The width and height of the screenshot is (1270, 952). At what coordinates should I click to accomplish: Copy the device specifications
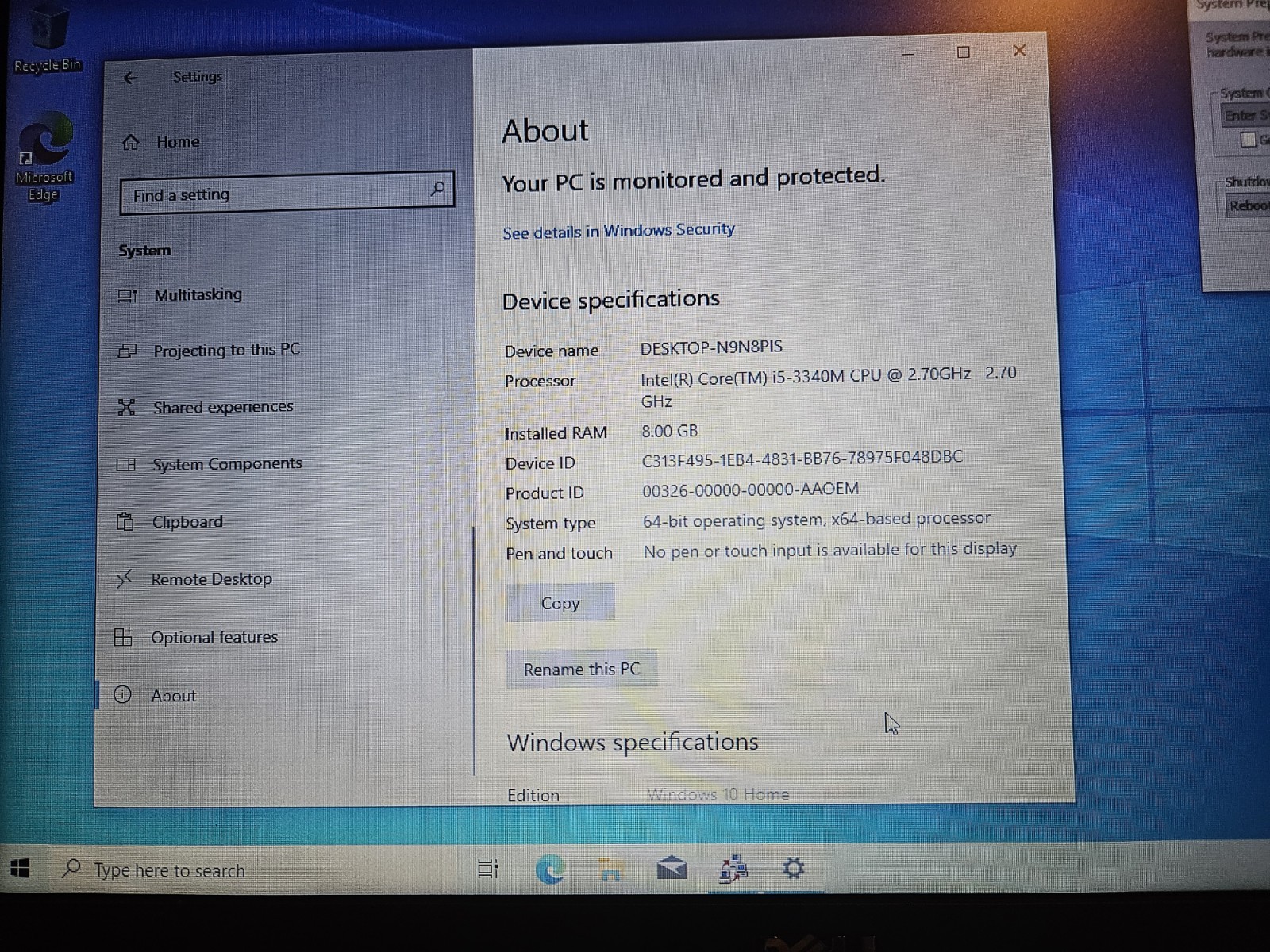click(560, 603)
